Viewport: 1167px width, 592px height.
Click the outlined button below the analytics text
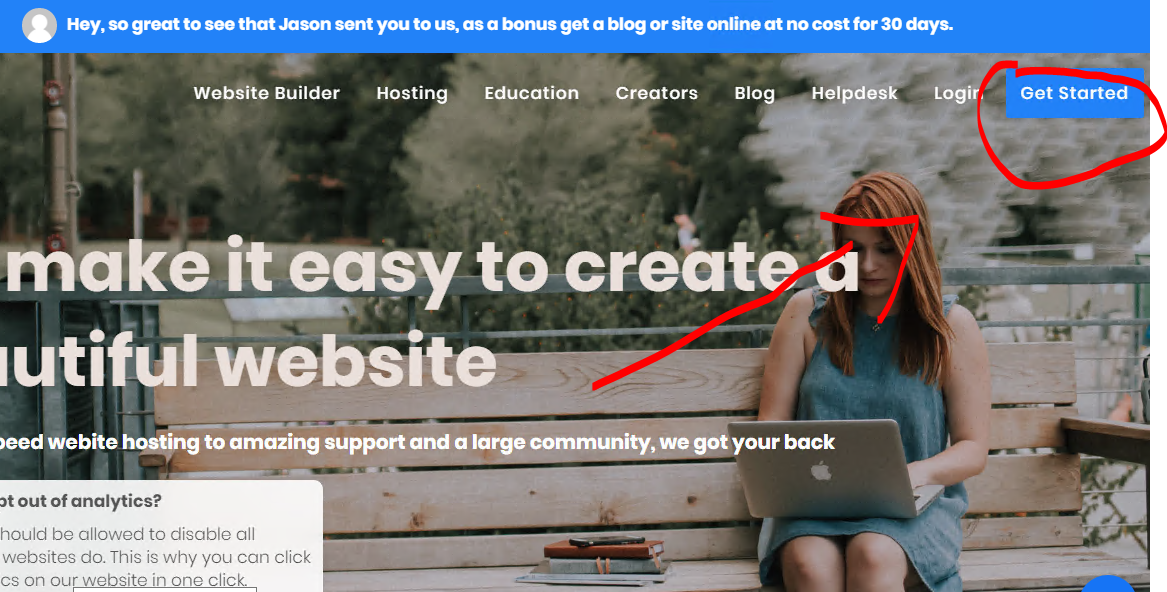(164, 589)
